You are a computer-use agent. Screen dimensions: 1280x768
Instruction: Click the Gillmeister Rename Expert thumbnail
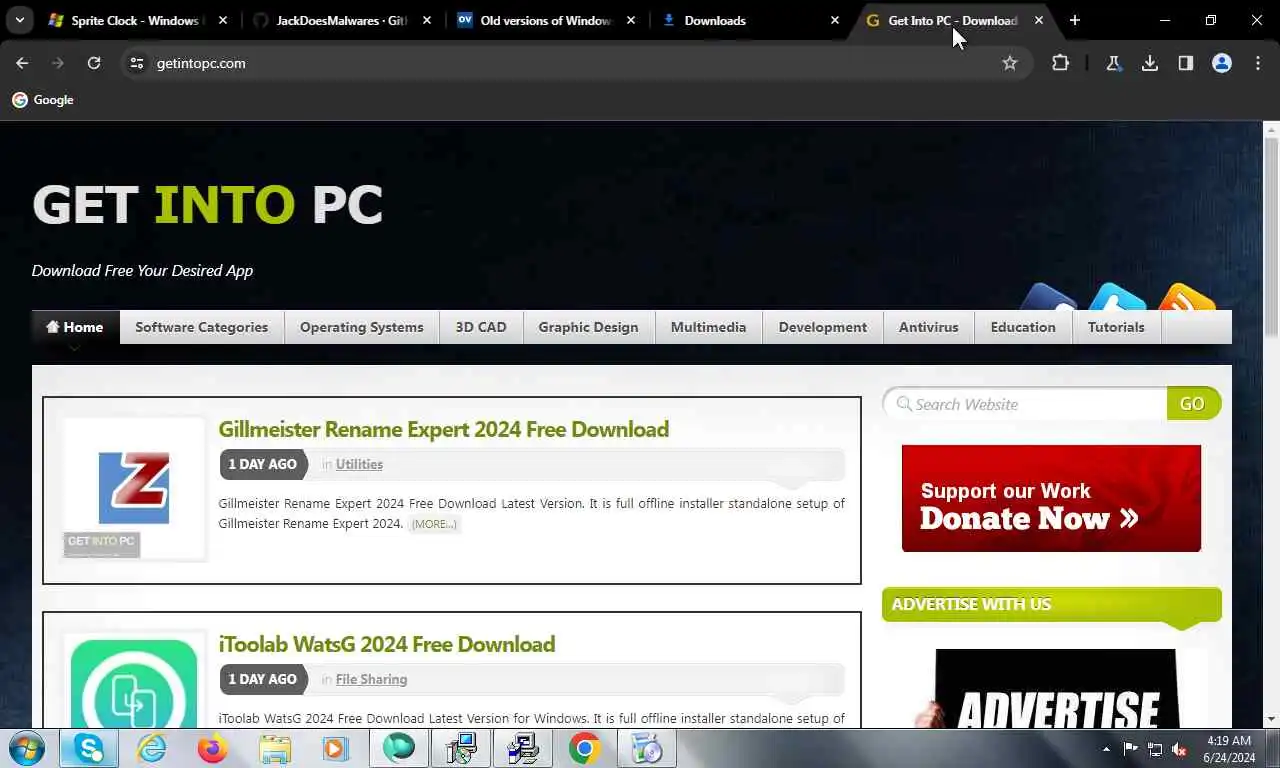[134, 488]
